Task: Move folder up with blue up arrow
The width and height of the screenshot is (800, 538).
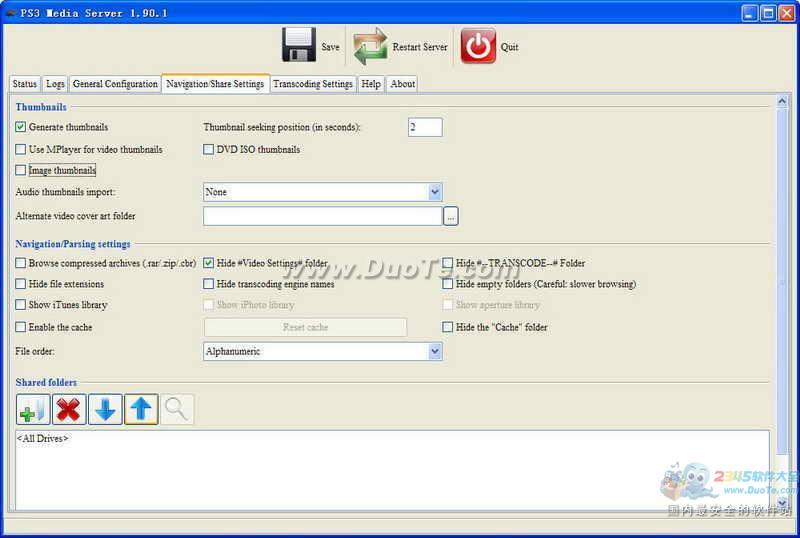Action: (x=141, y=409)
